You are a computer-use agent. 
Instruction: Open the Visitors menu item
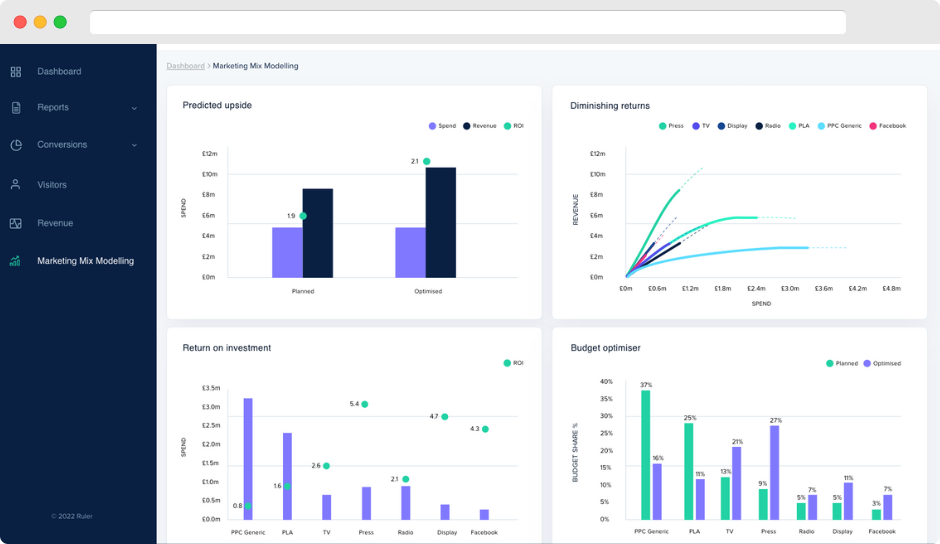(52, 185)
